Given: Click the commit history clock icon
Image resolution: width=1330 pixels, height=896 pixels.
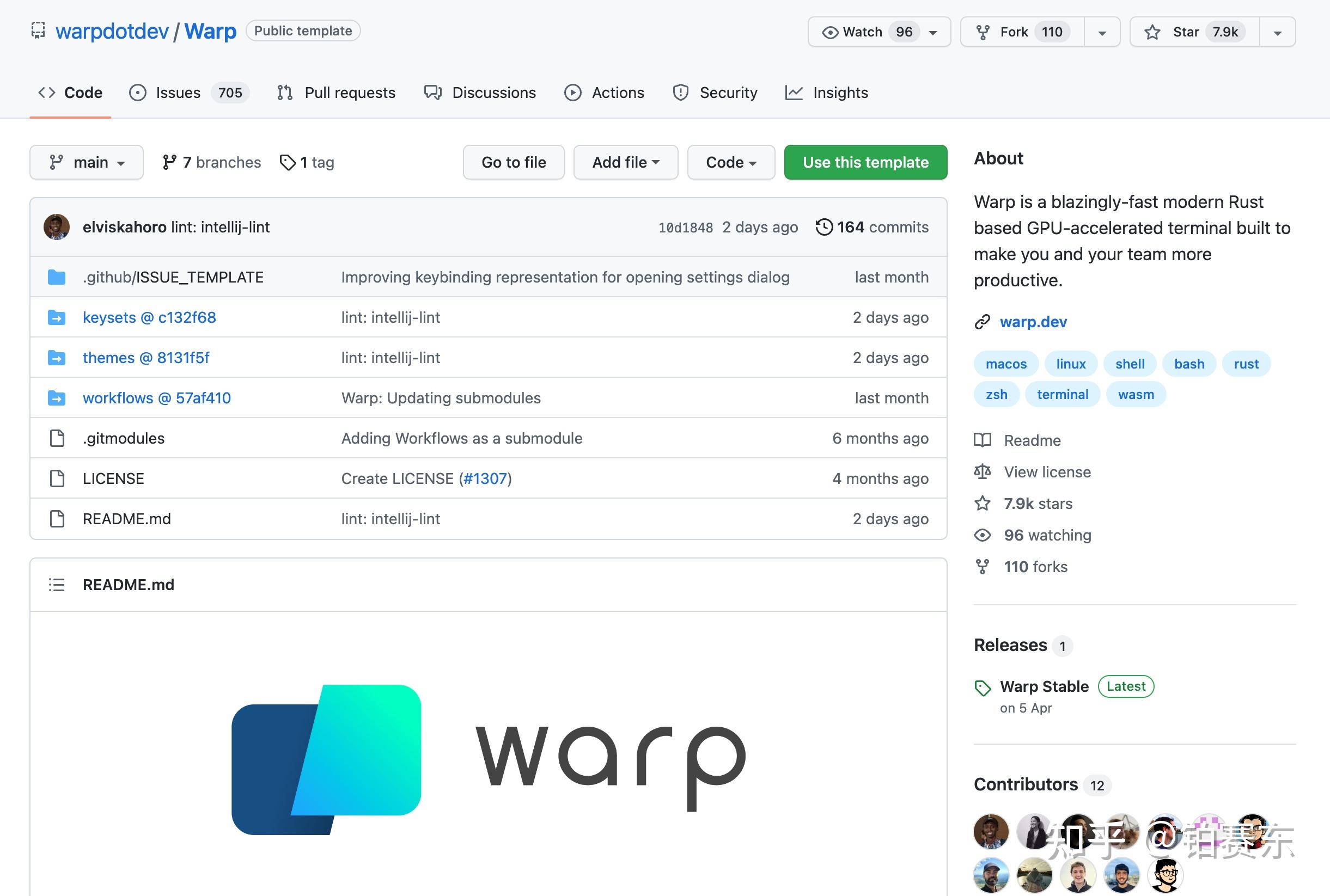Looking at the screenshot, I should click(x=823, y=227).
